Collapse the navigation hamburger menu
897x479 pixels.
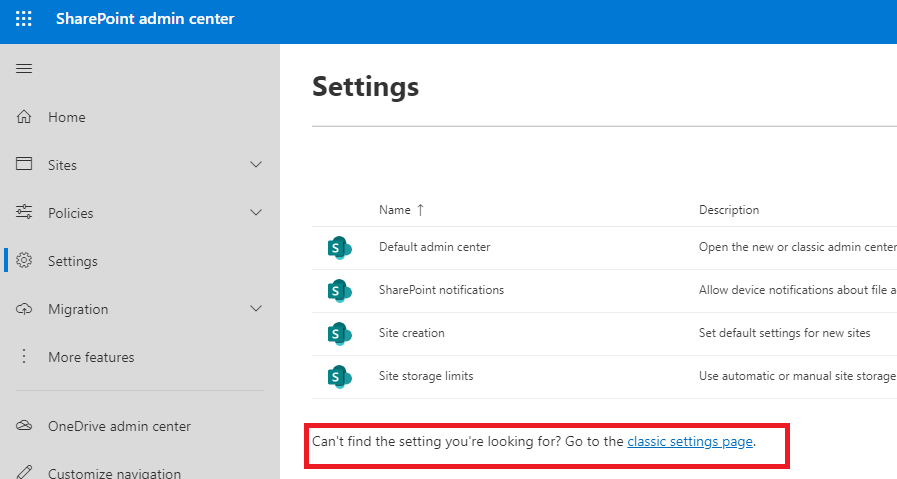(24, 68)
